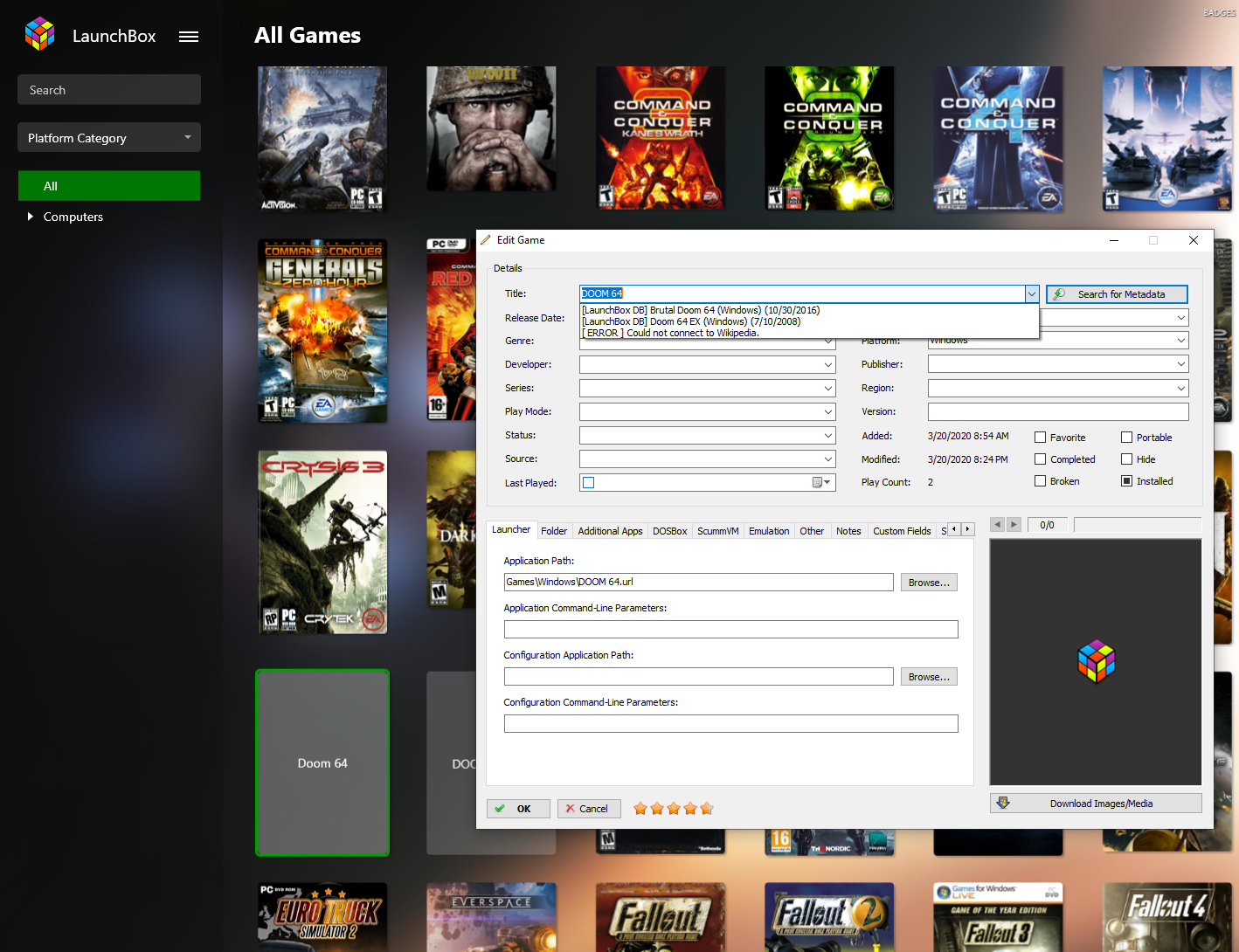Switch to the Emulation tab
The height and width of the screenshot is (952, 1239).
click(769, 531)
